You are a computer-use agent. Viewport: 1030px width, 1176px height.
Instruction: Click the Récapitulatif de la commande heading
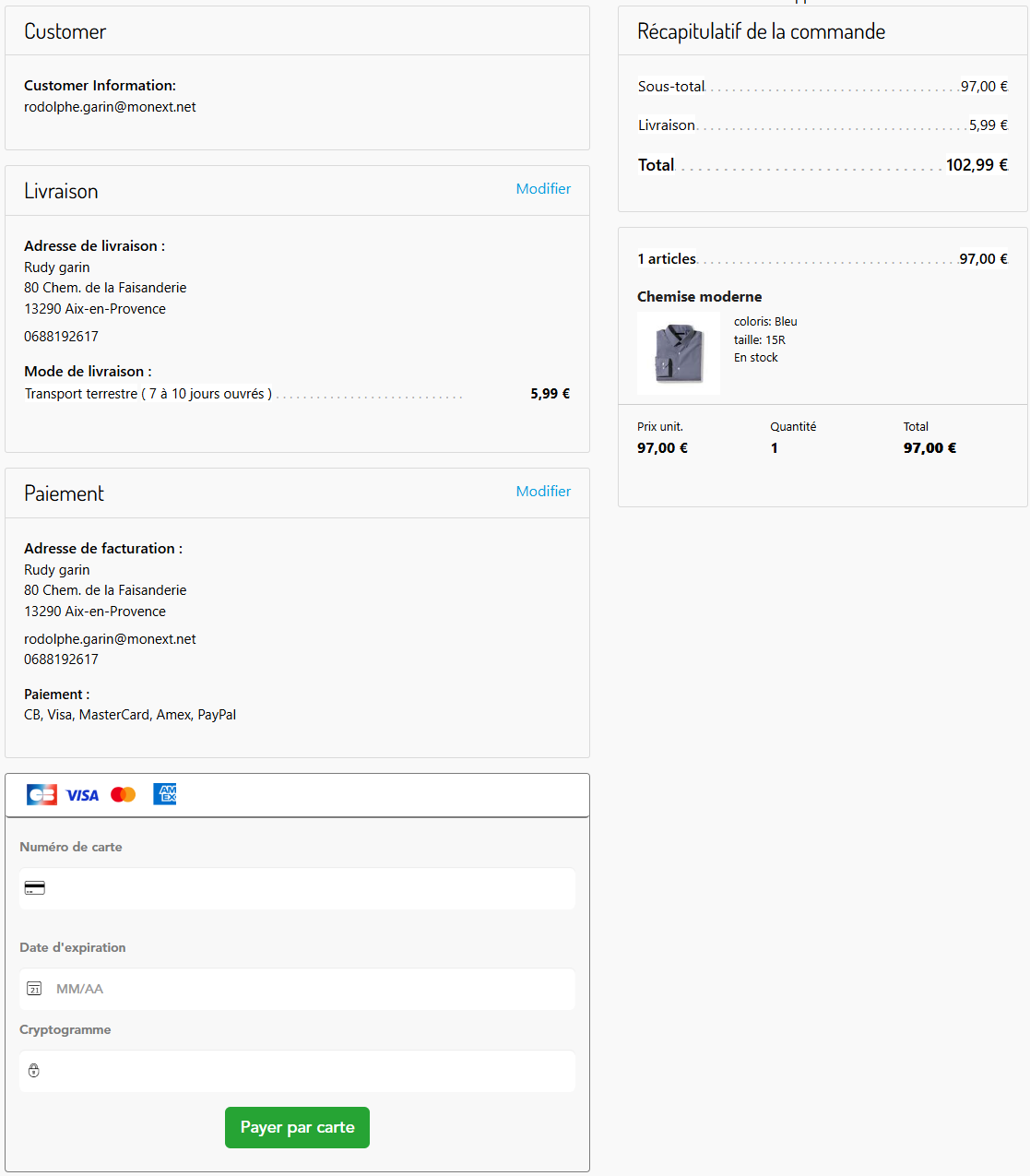(x=761, y=31)
